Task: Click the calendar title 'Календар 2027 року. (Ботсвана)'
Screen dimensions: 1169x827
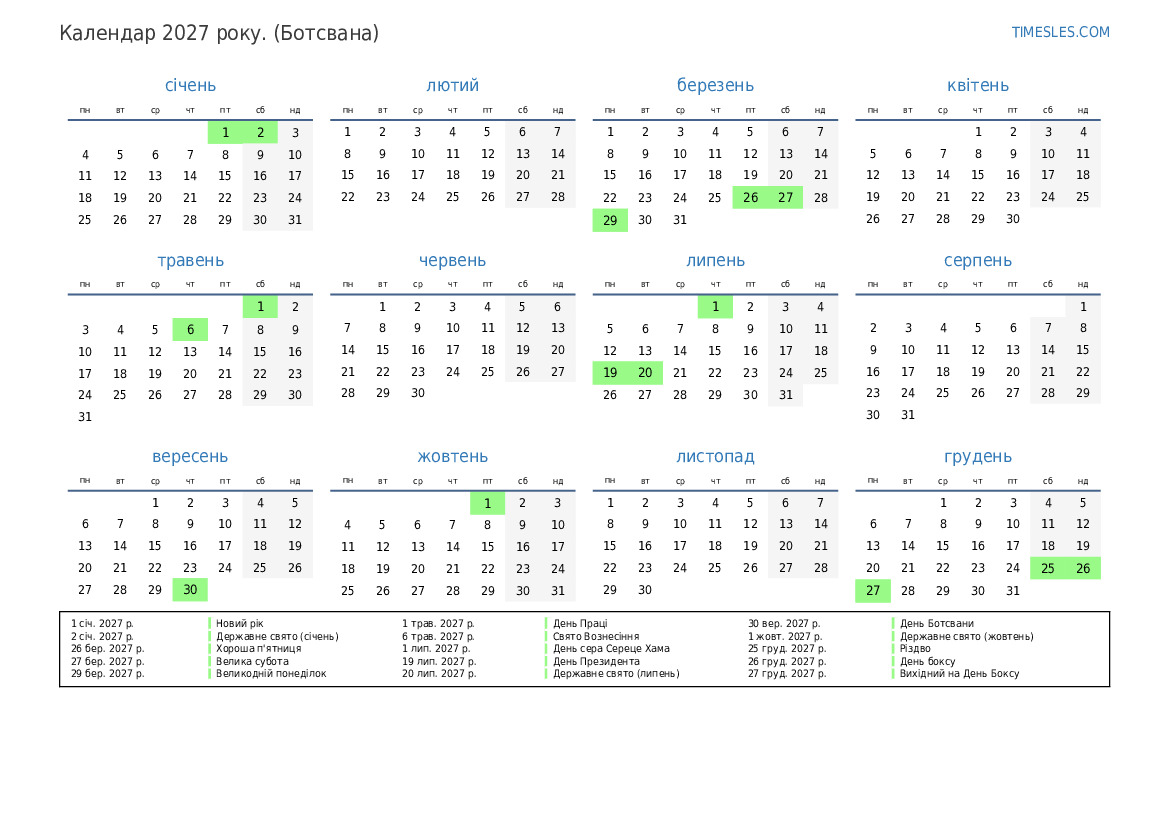Action: click(x=219, y=34)
